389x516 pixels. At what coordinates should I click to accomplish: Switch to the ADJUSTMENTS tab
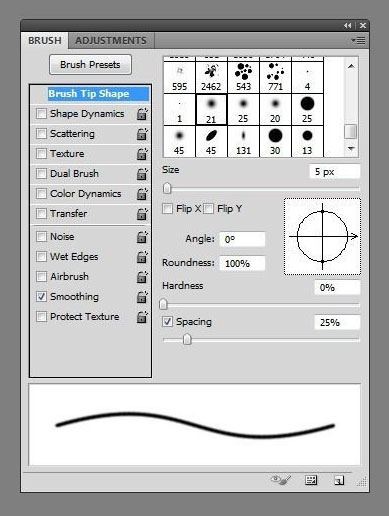tap(111, 41)
